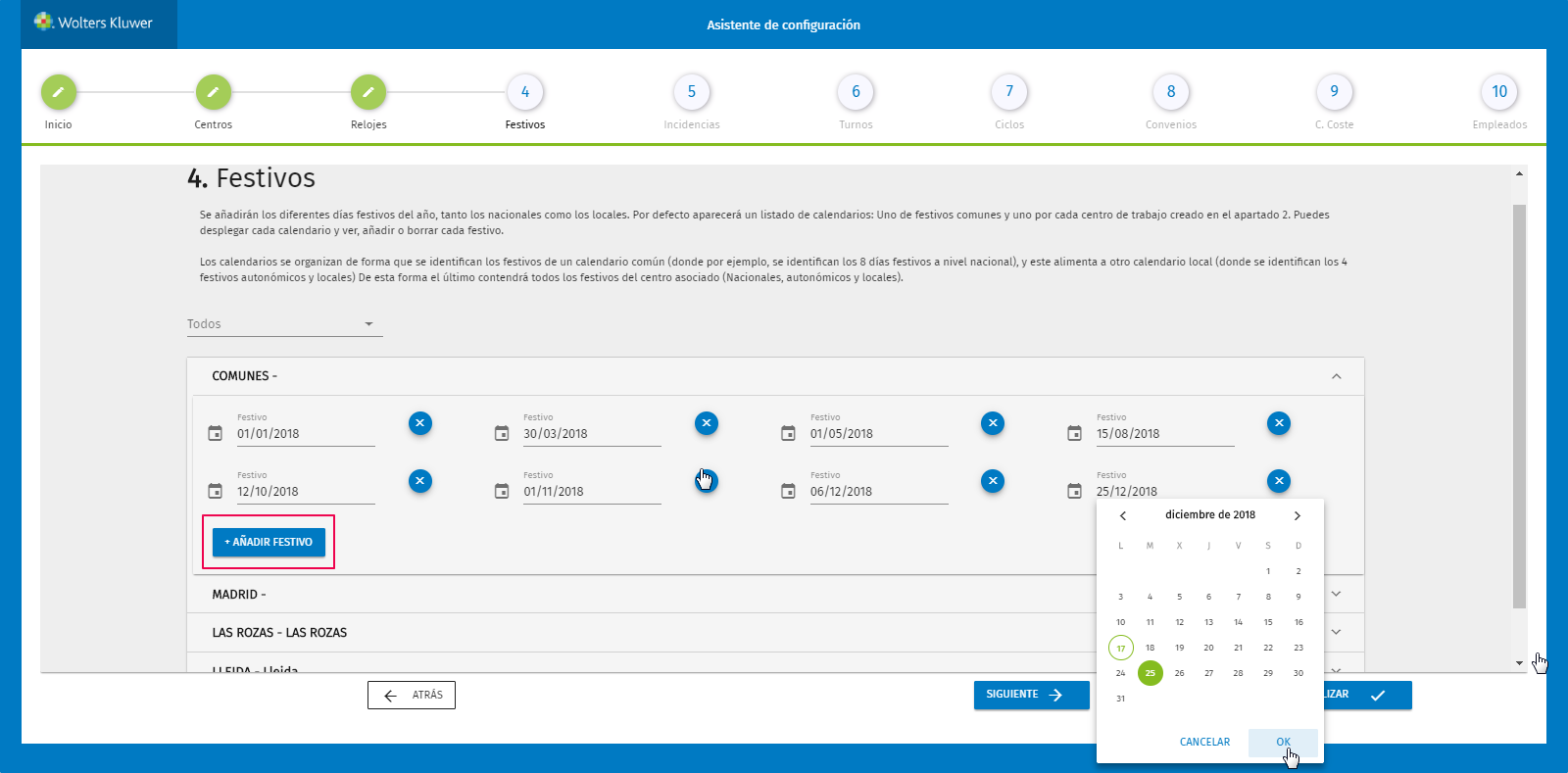Image resolution: width=1568 pixels, height=773 pixels.
Task: Jump to step 6 Turnos
Action: 856,92
